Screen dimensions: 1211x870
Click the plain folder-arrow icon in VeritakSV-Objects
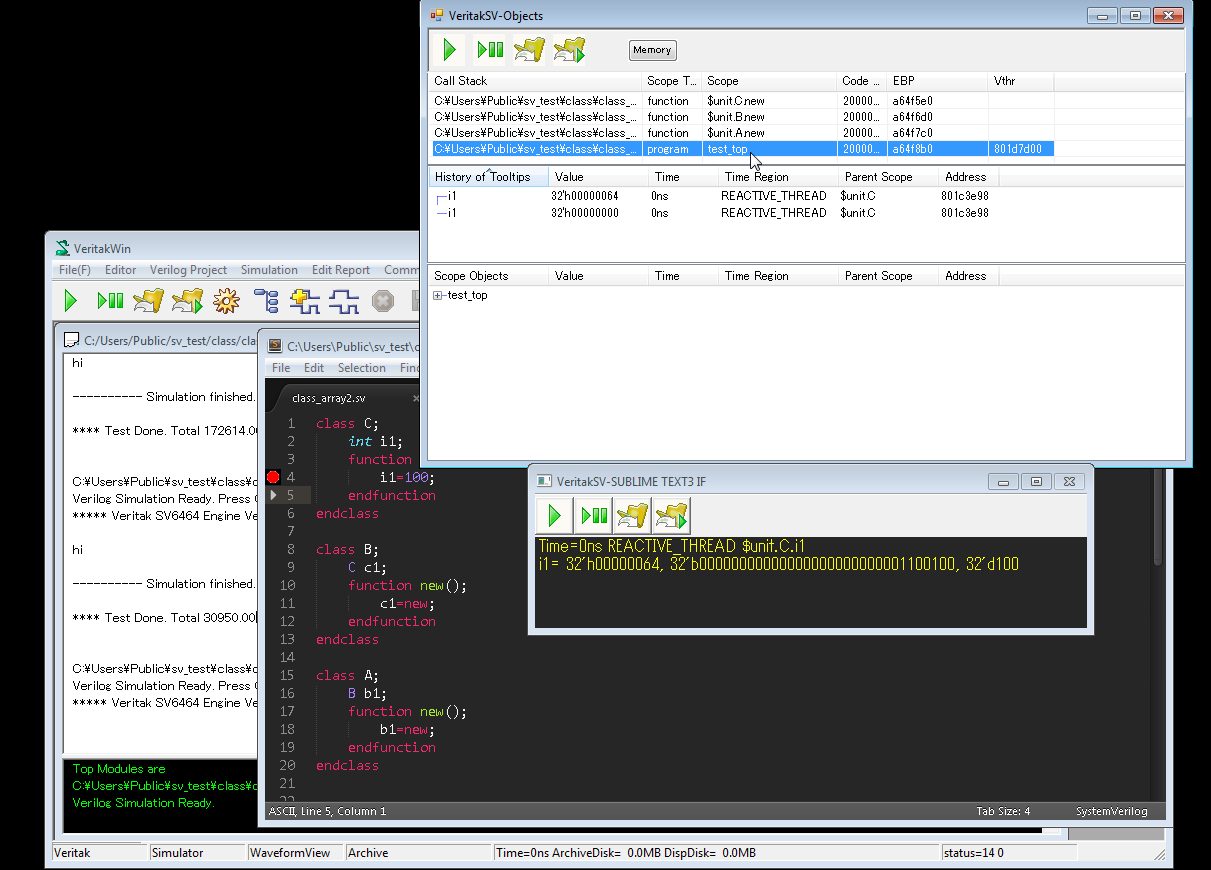(x=530, y=49)
